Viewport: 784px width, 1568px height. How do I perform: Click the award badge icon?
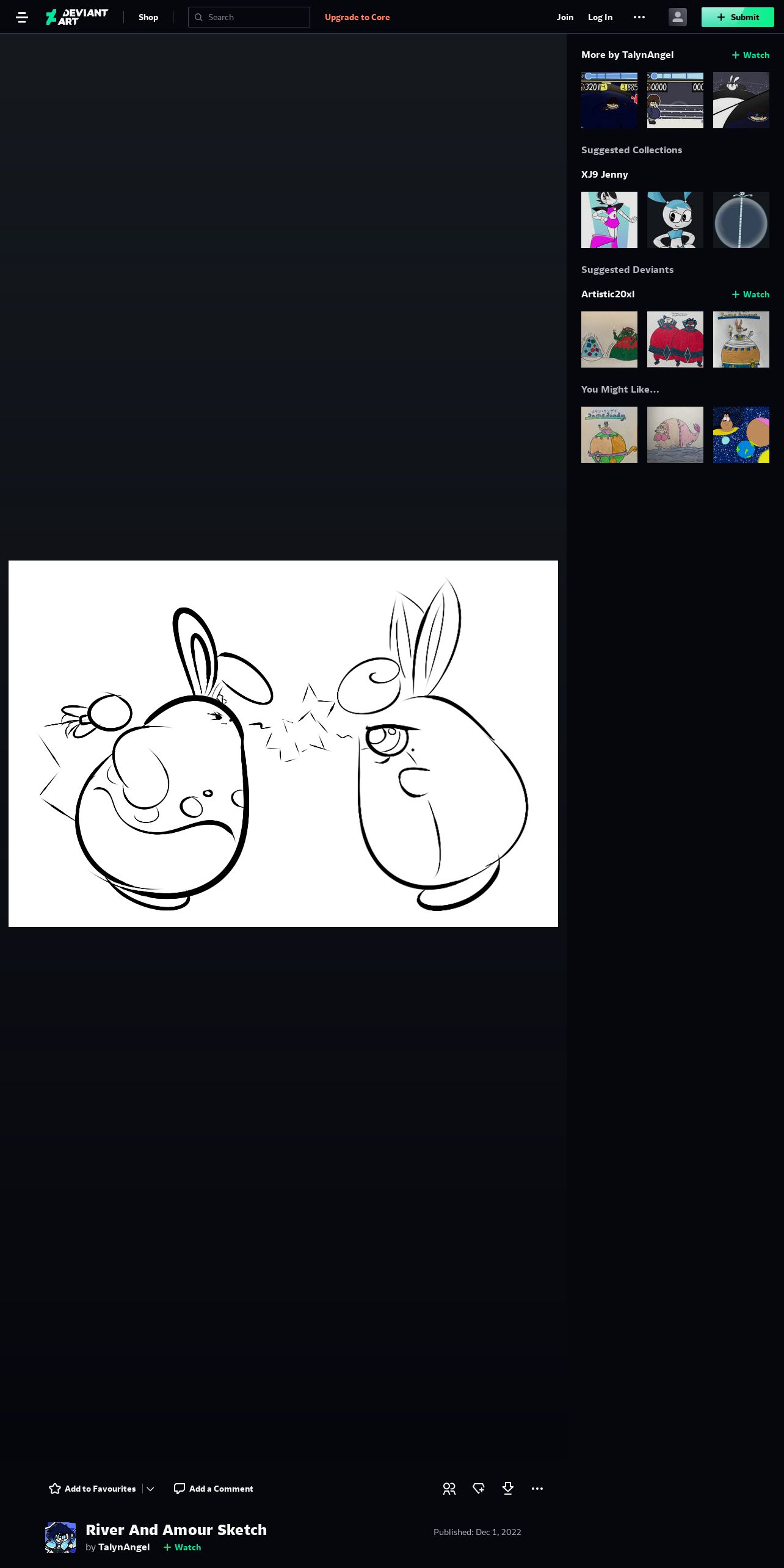(479, 1489)
